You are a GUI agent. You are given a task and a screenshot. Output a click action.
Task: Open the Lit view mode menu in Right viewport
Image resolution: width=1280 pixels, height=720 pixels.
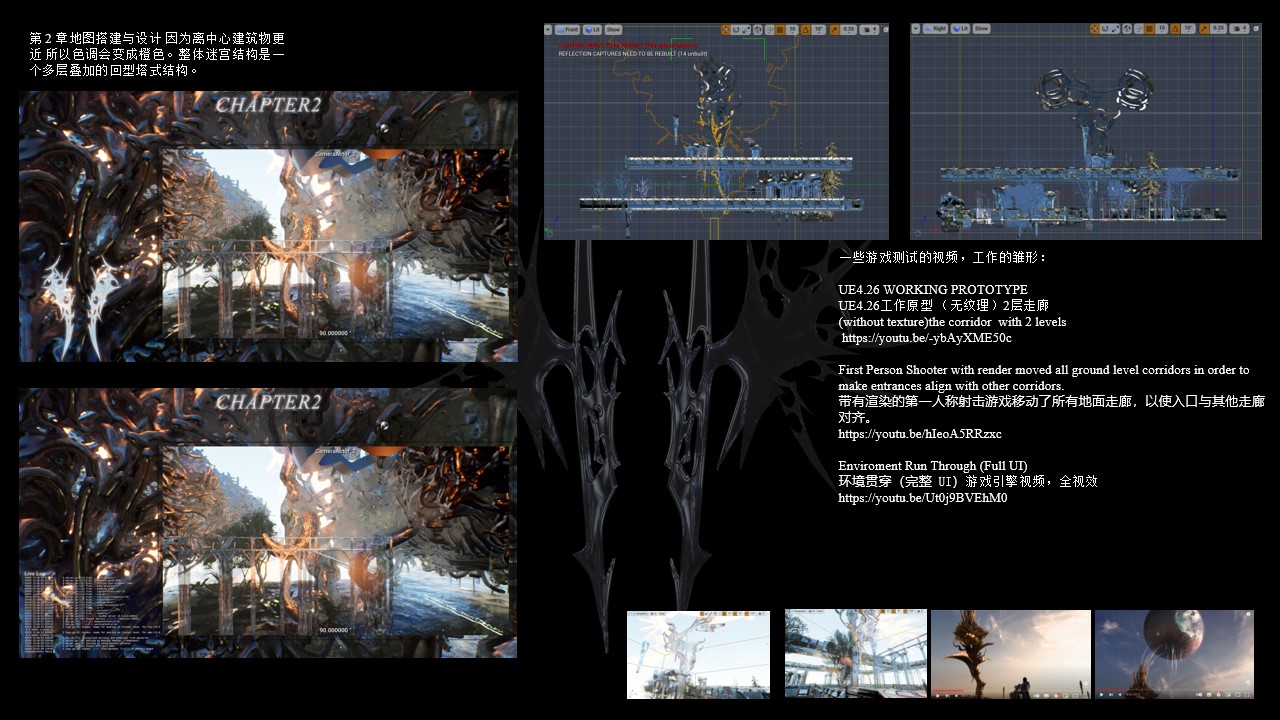[x=960, y=29]
